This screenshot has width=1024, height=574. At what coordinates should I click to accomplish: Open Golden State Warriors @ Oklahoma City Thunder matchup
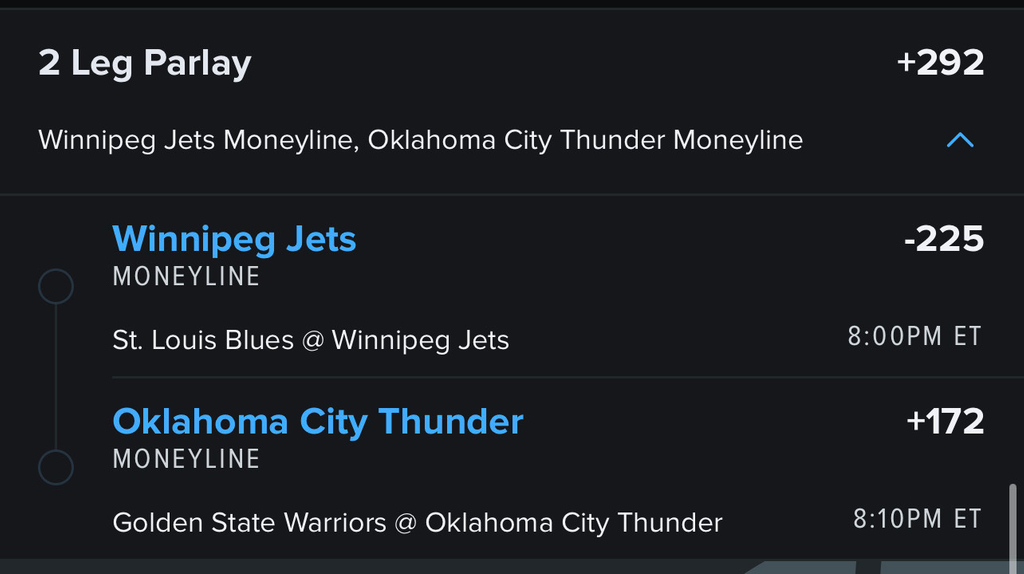click(x=417, y=523)
